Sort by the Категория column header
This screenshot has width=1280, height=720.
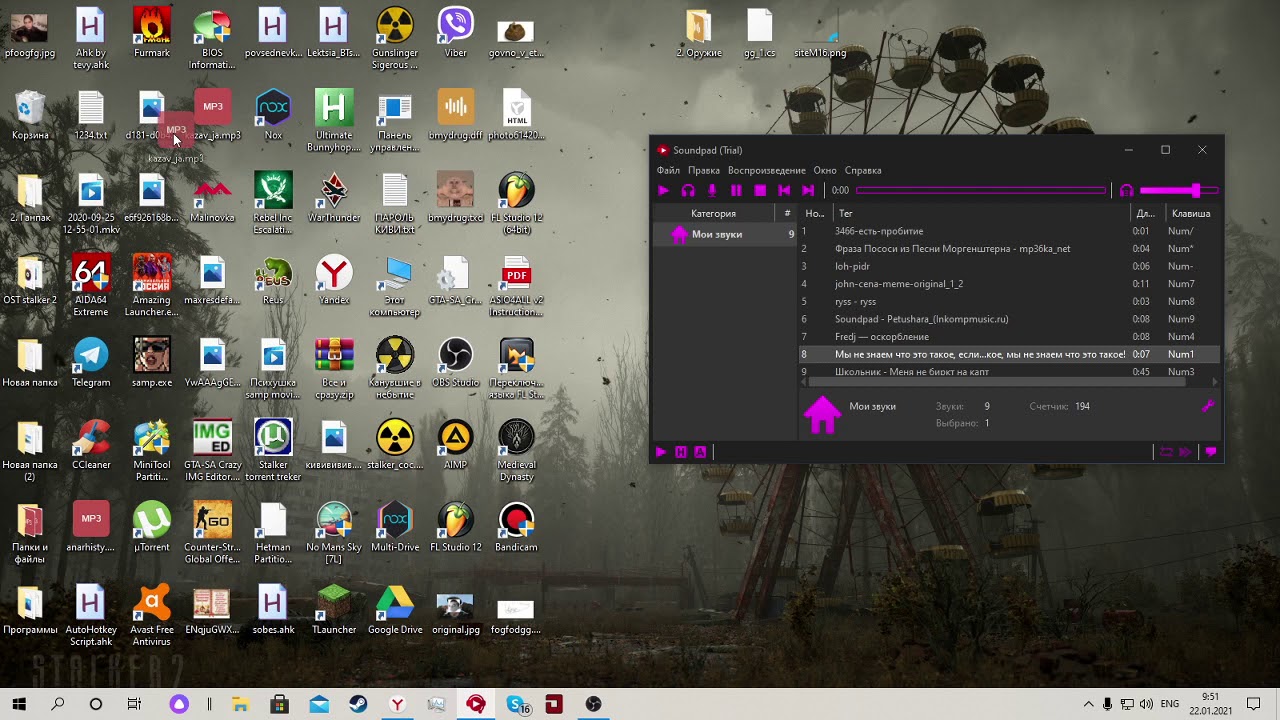713,213
